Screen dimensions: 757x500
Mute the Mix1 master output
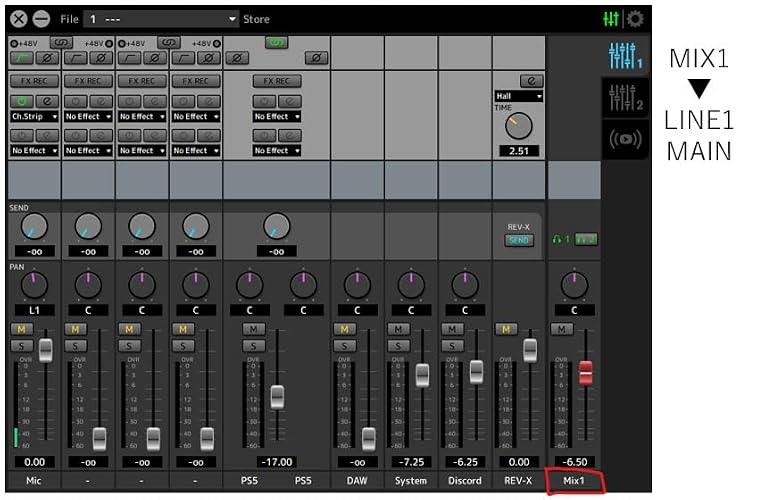[x=562, y=329]
